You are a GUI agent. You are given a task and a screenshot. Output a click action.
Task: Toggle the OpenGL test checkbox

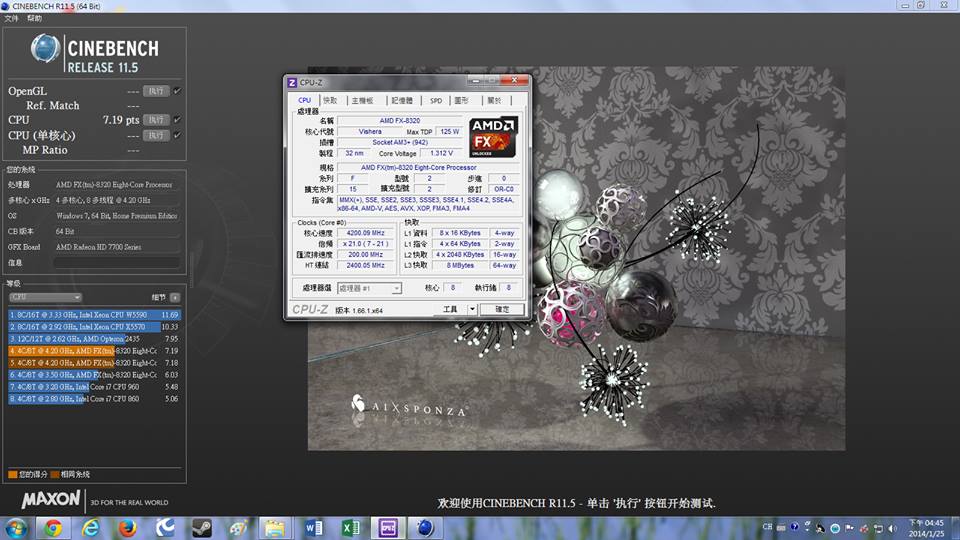pyautogui.click(x=177, y=91)
